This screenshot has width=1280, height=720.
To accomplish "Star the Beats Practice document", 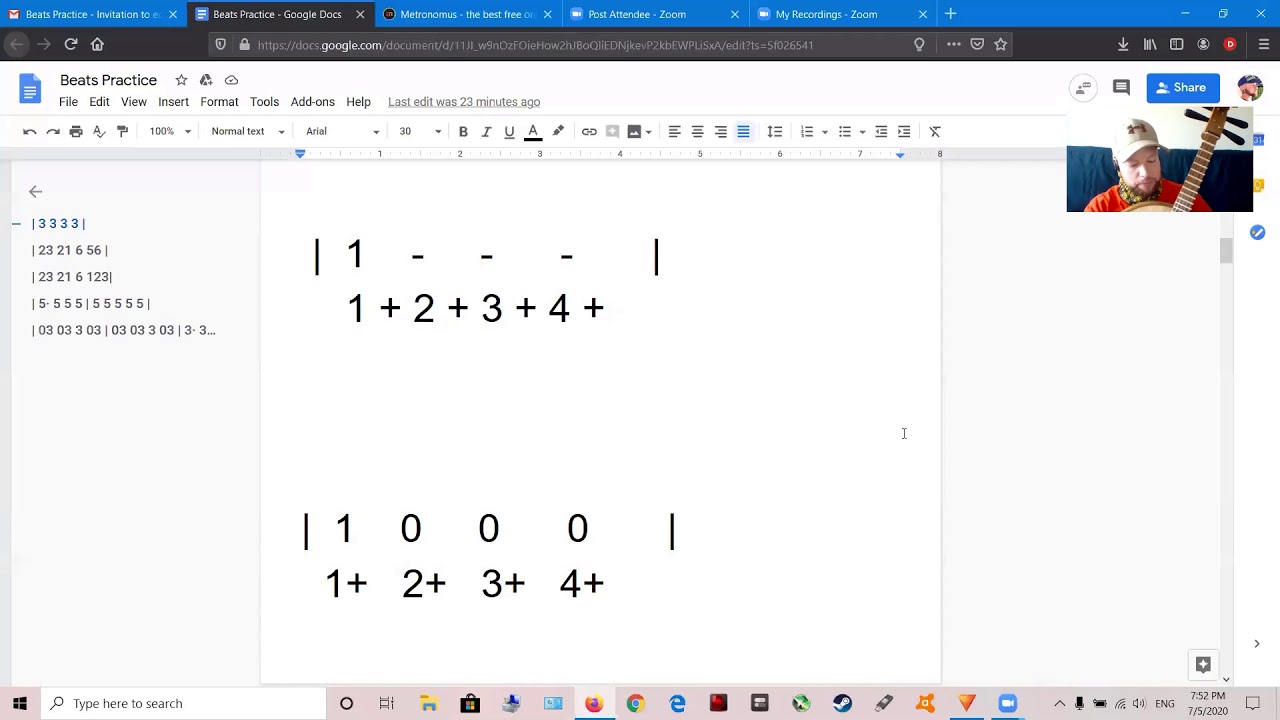I will pyautogui.click(x=181, y=80).
